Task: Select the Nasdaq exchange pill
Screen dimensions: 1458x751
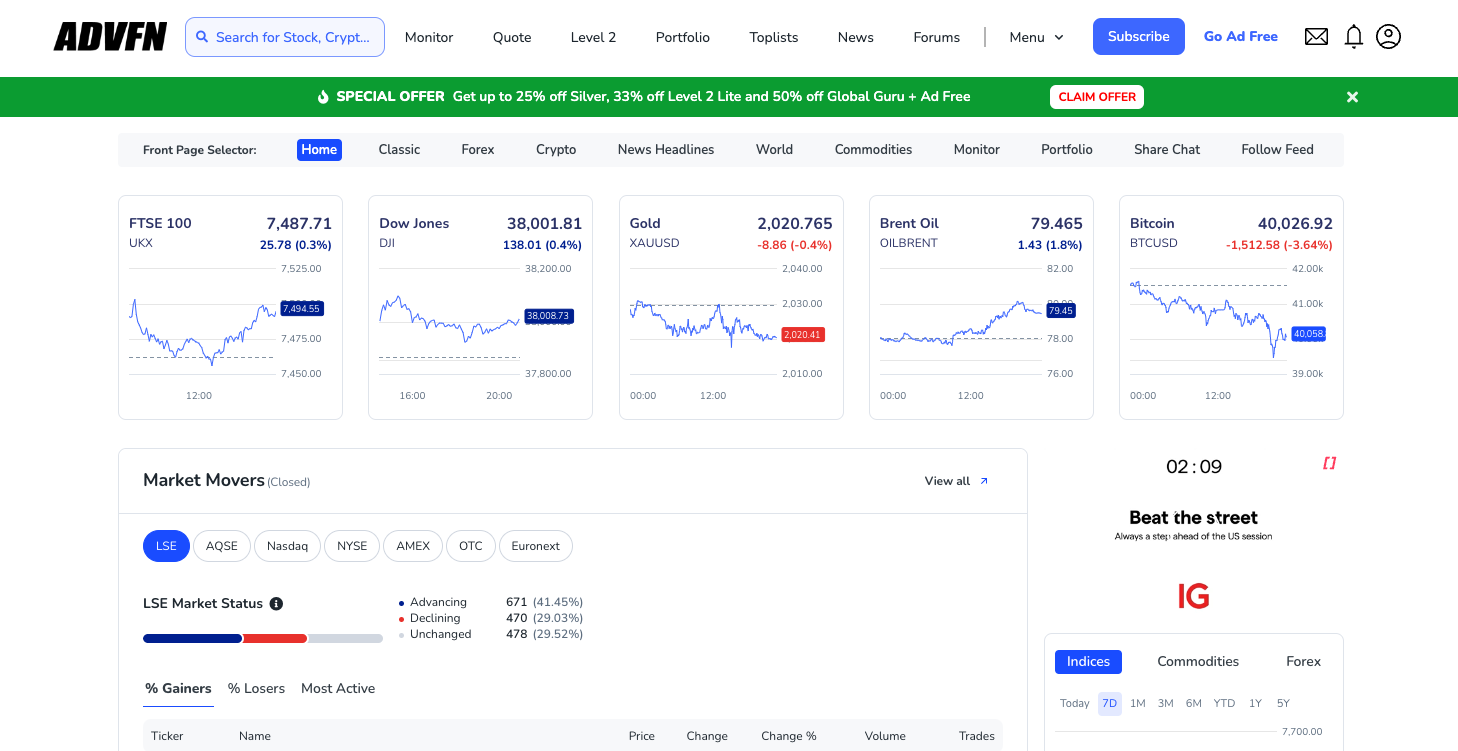Action: (x=288, y=546)
